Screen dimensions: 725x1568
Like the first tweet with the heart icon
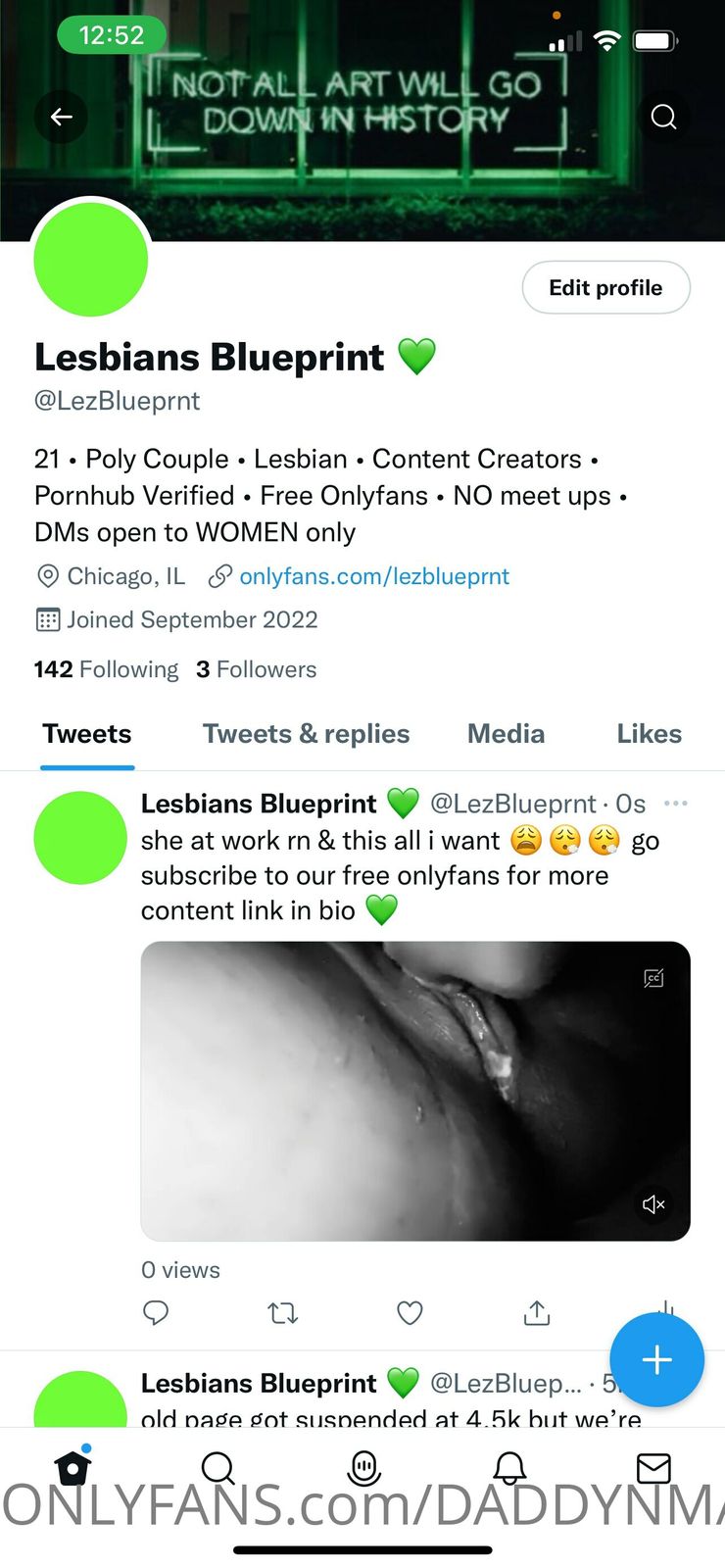click(x=410, y=1312)
